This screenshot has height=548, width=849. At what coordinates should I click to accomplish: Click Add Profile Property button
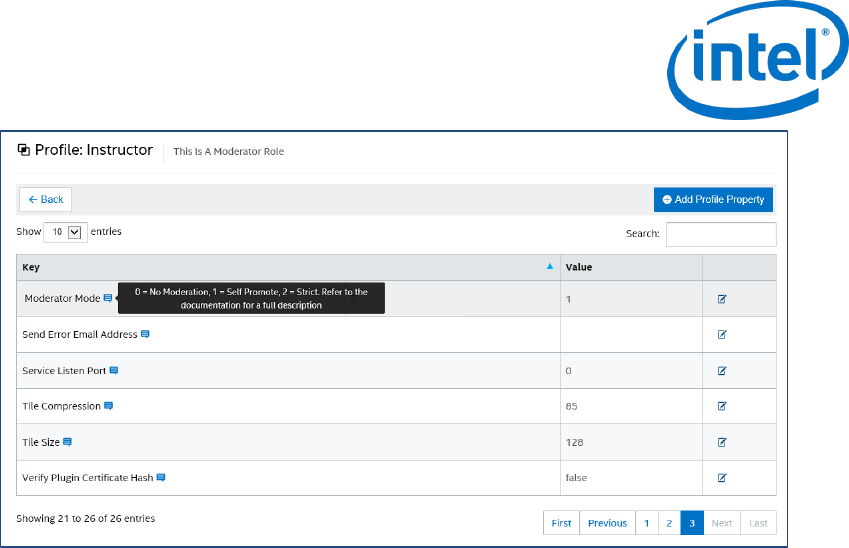pos(713,199)
